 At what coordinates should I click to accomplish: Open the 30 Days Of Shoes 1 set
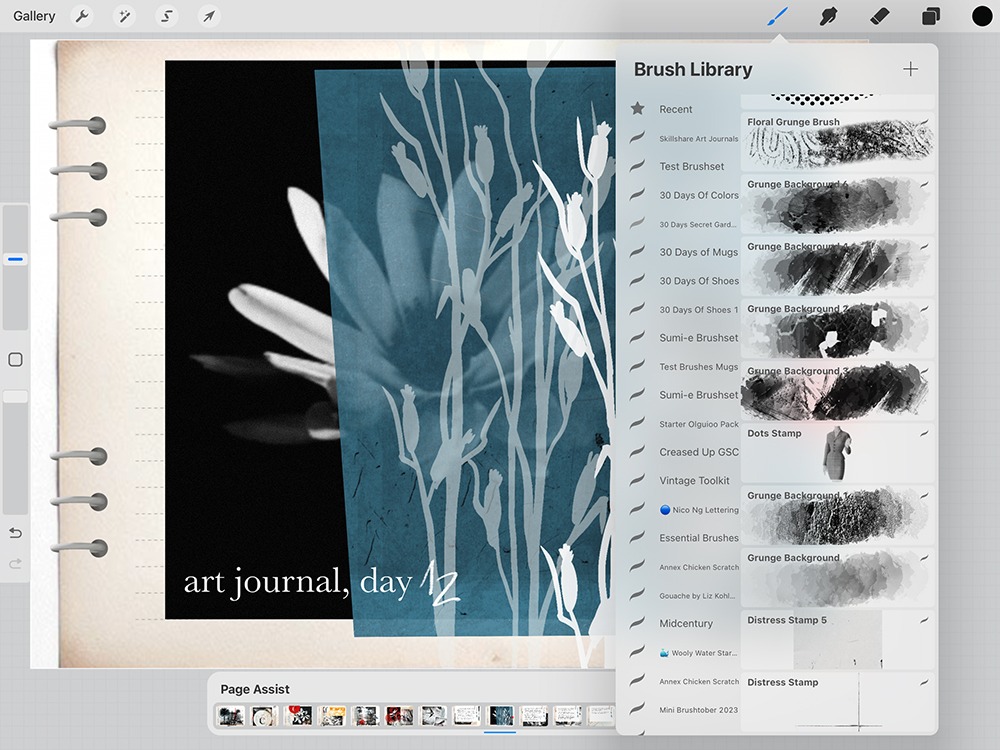(699, 310)
